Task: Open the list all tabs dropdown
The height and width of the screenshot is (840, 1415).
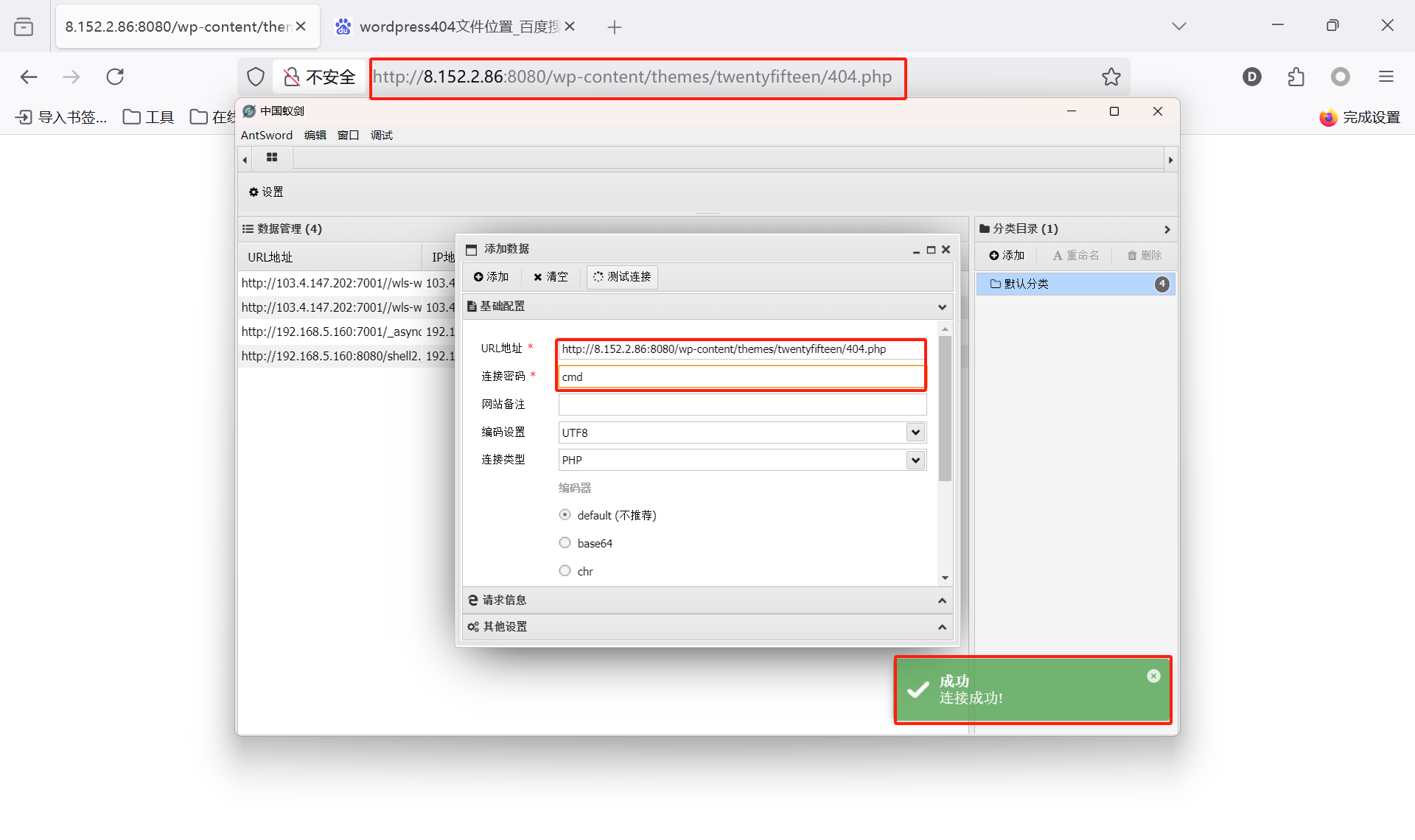Action: click(x=1179, y=27)
